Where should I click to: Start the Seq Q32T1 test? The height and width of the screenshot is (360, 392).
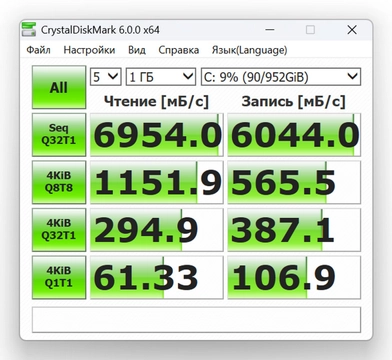[59, 135]
